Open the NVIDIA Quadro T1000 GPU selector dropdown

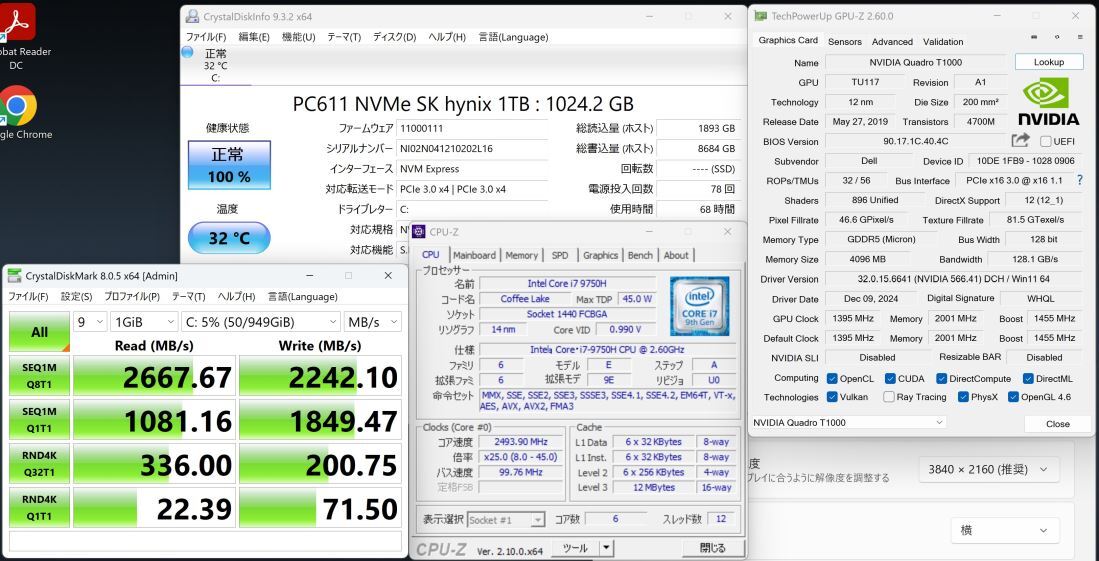848,423
